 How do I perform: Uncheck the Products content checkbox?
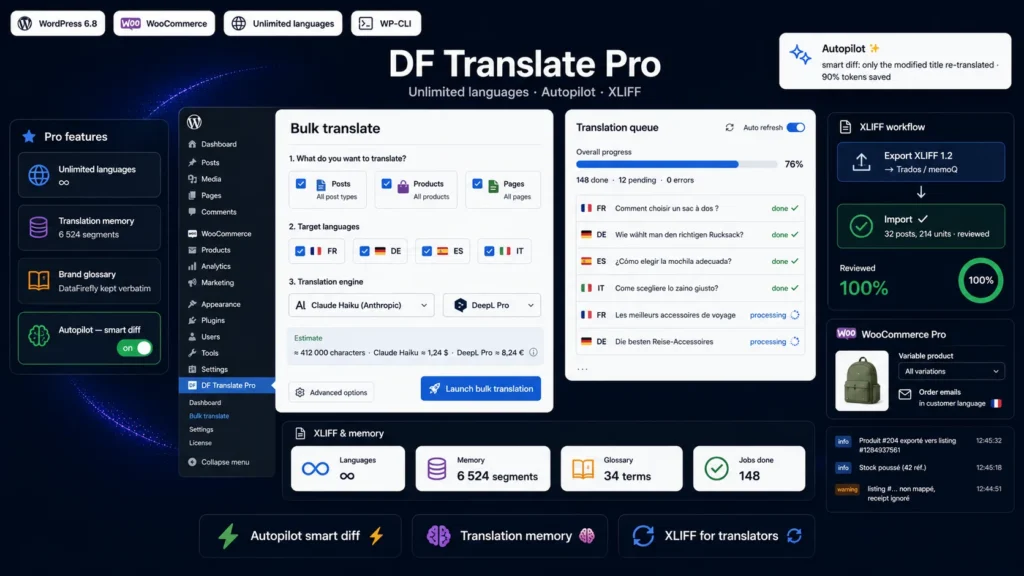coord(387,184)
